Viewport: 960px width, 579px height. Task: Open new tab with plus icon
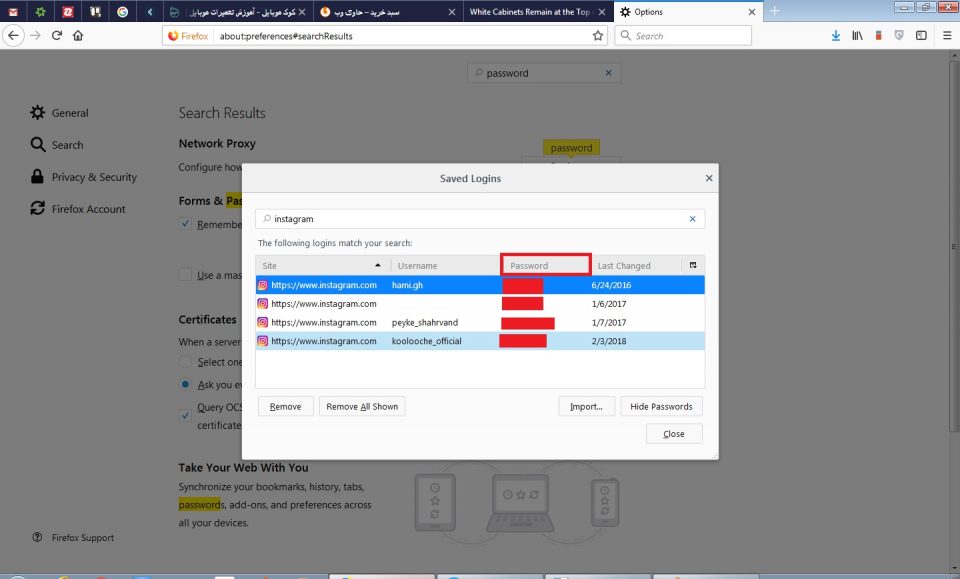coord(774,11)
